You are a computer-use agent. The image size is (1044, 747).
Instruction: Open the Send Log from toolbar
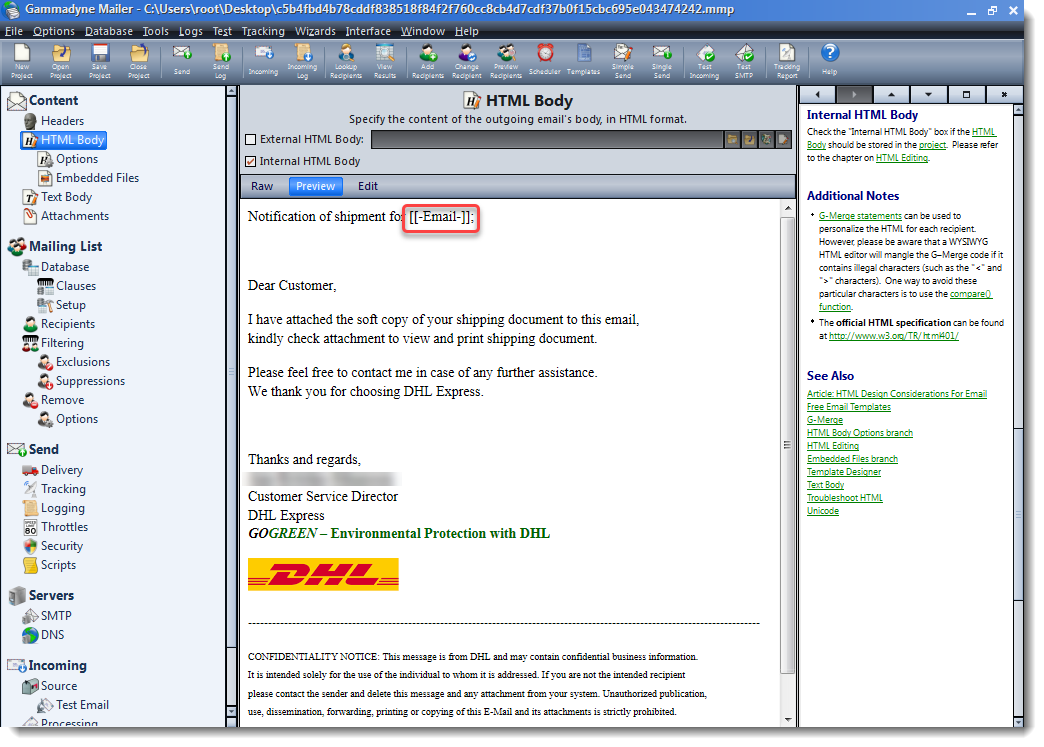coord(220,61)
